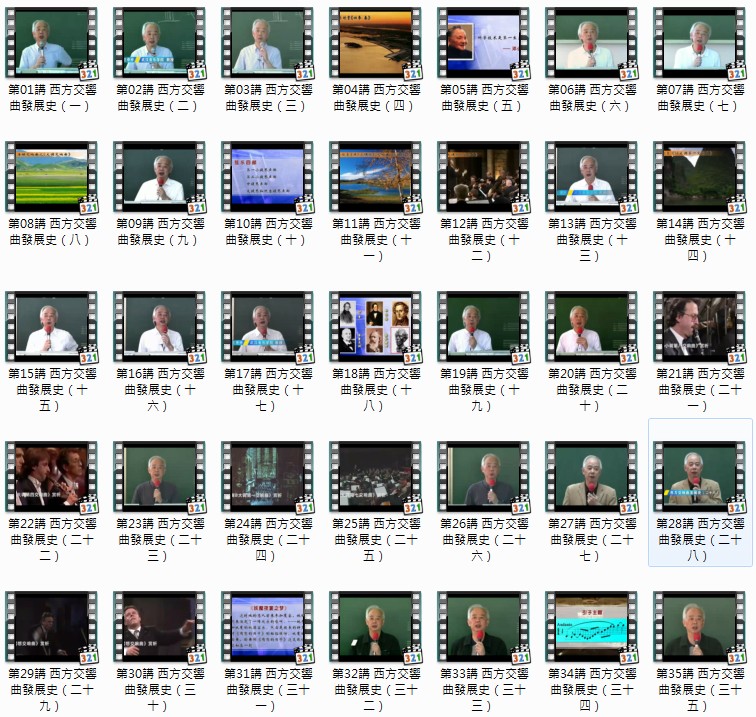Click the 第10講 blue slide video icon

pos(267,177)
